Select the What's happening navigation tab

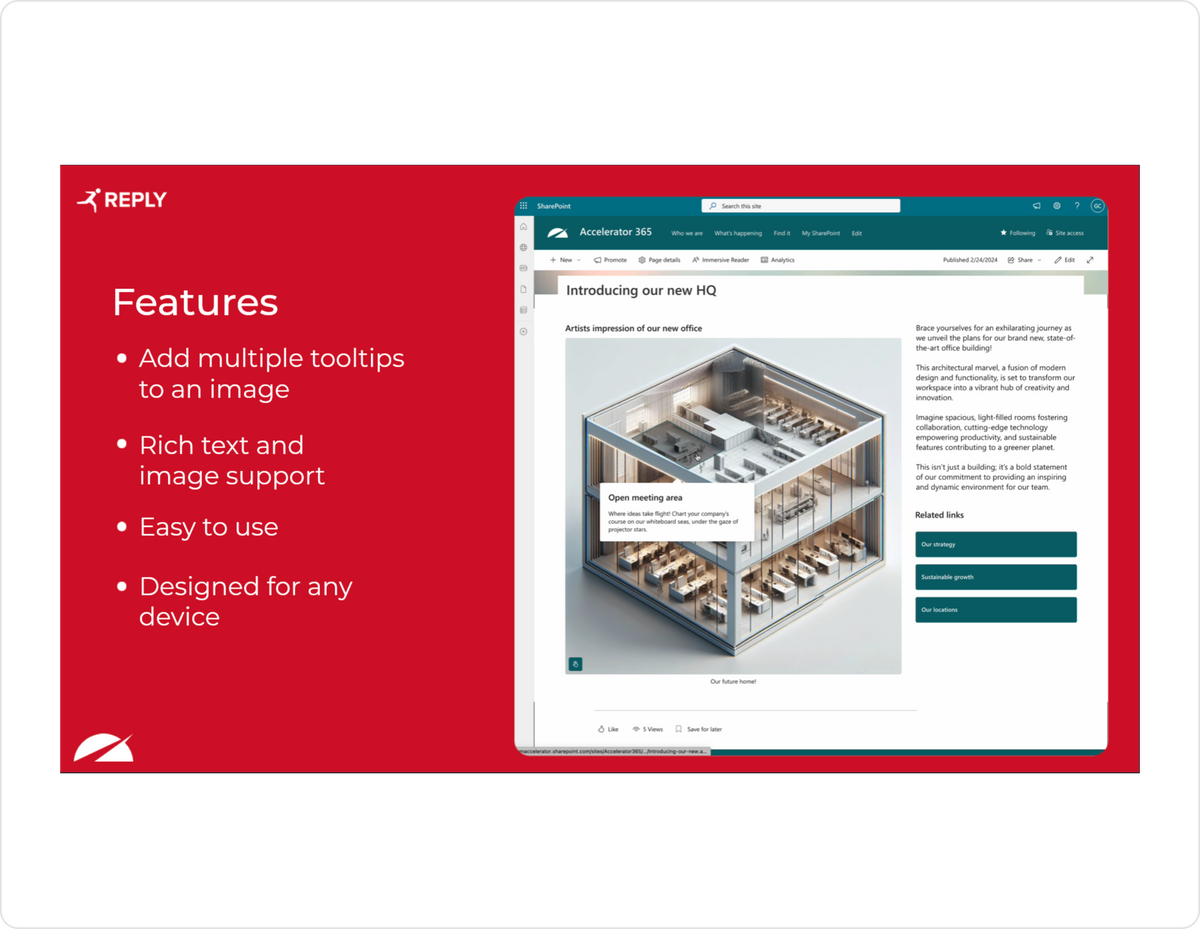click(738, 232)
